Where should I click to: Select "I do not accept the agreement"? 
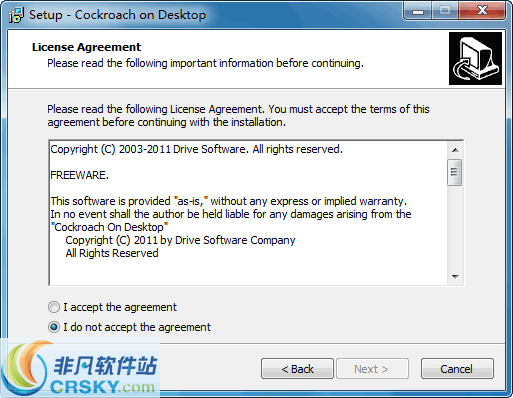tap(129, 327)
